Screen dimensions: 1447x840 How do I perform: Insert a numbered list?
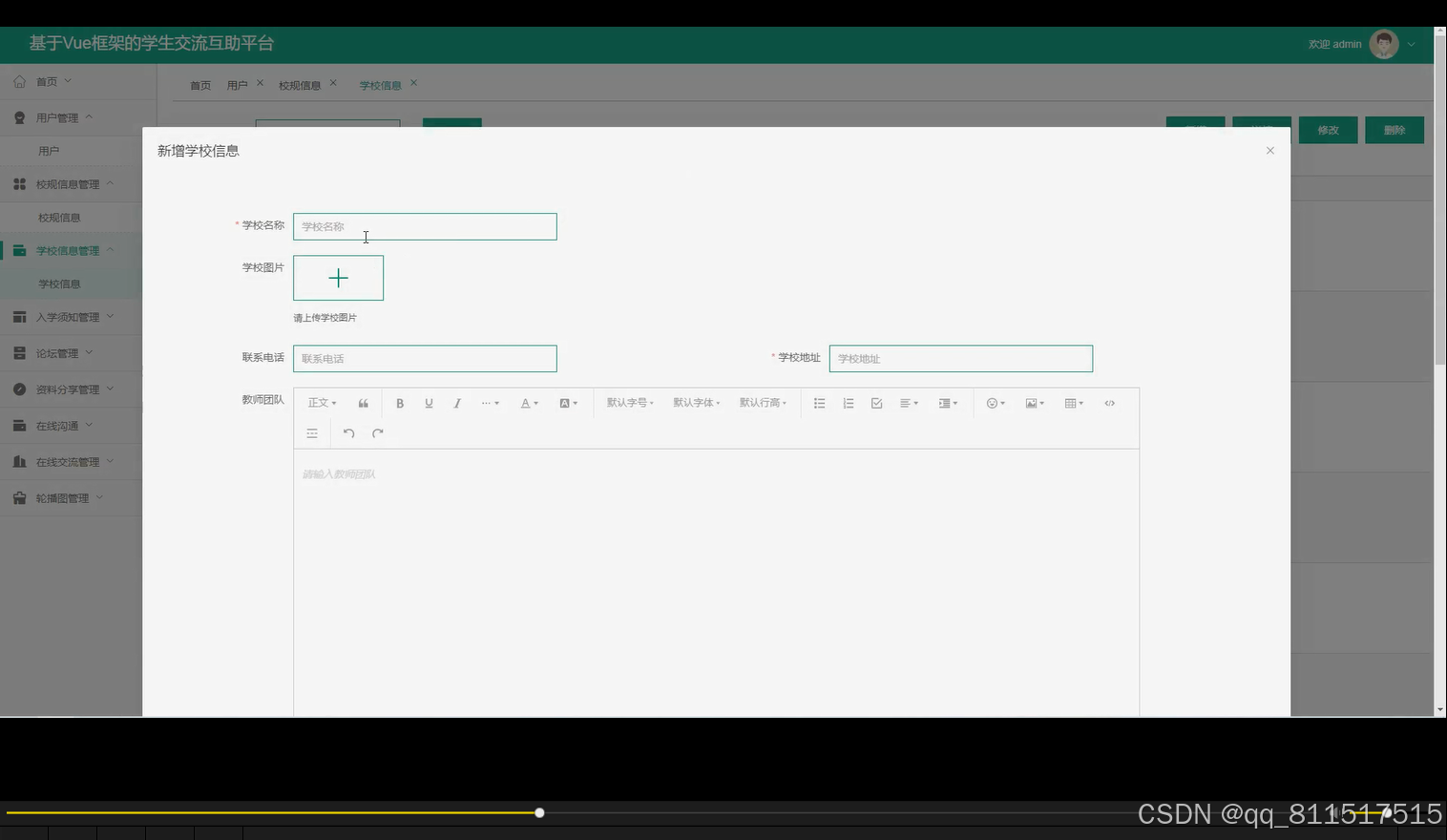(848, 404)
